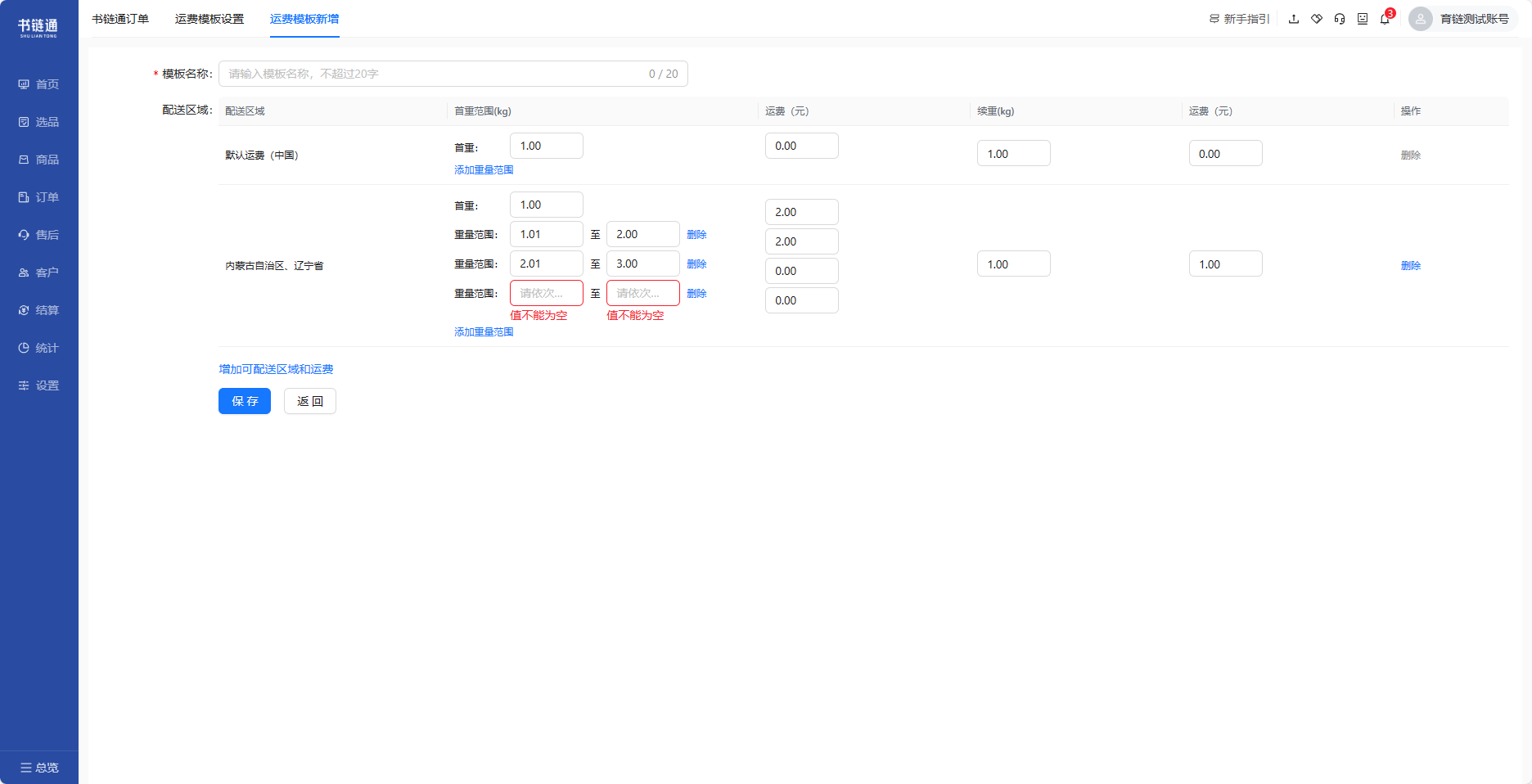Delete the 2.01 至 3.00 weight range
This screenshot has height=784, width=1532.
click(x=696, y=264)
